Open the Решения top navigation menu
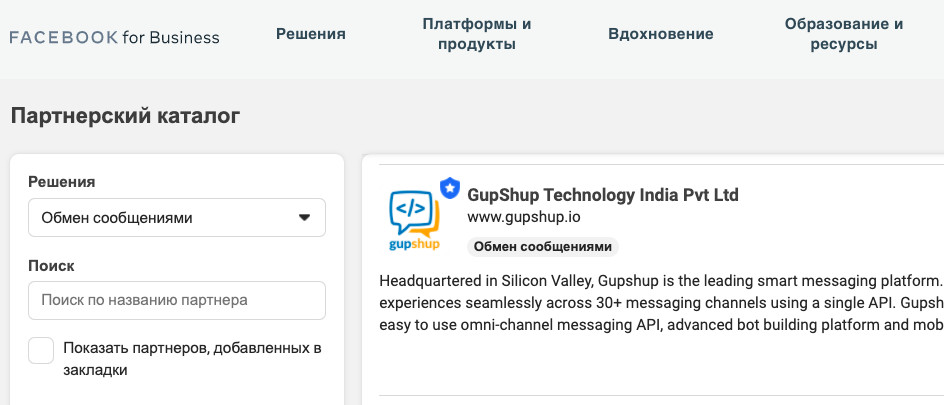The height and width of the screenshot is (405, 944). click(311, 34)
